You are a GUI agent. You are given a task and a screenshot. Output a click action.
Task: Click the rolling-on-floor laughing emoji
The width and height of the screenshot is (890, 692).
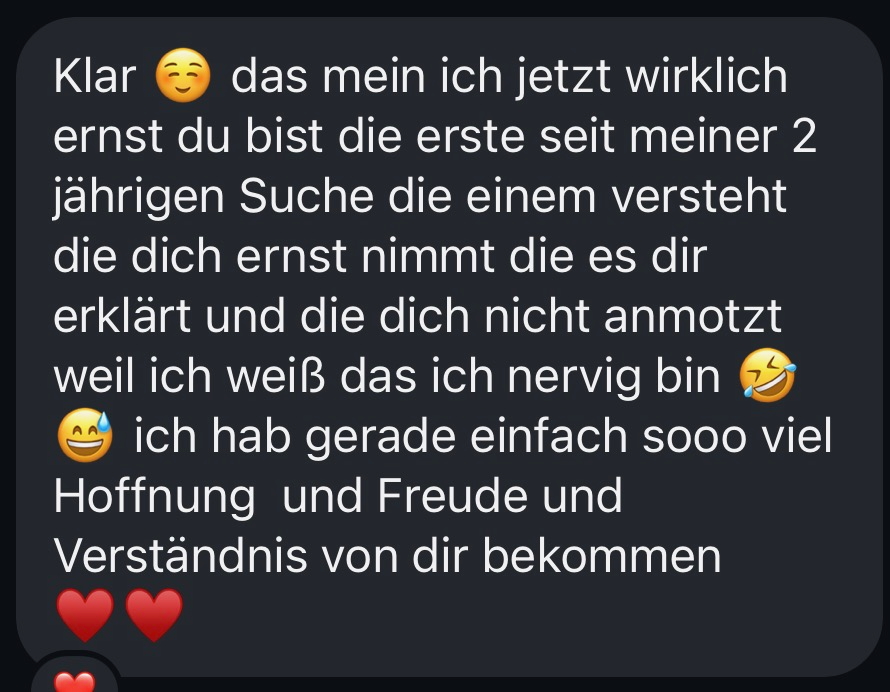click(767, 375)
